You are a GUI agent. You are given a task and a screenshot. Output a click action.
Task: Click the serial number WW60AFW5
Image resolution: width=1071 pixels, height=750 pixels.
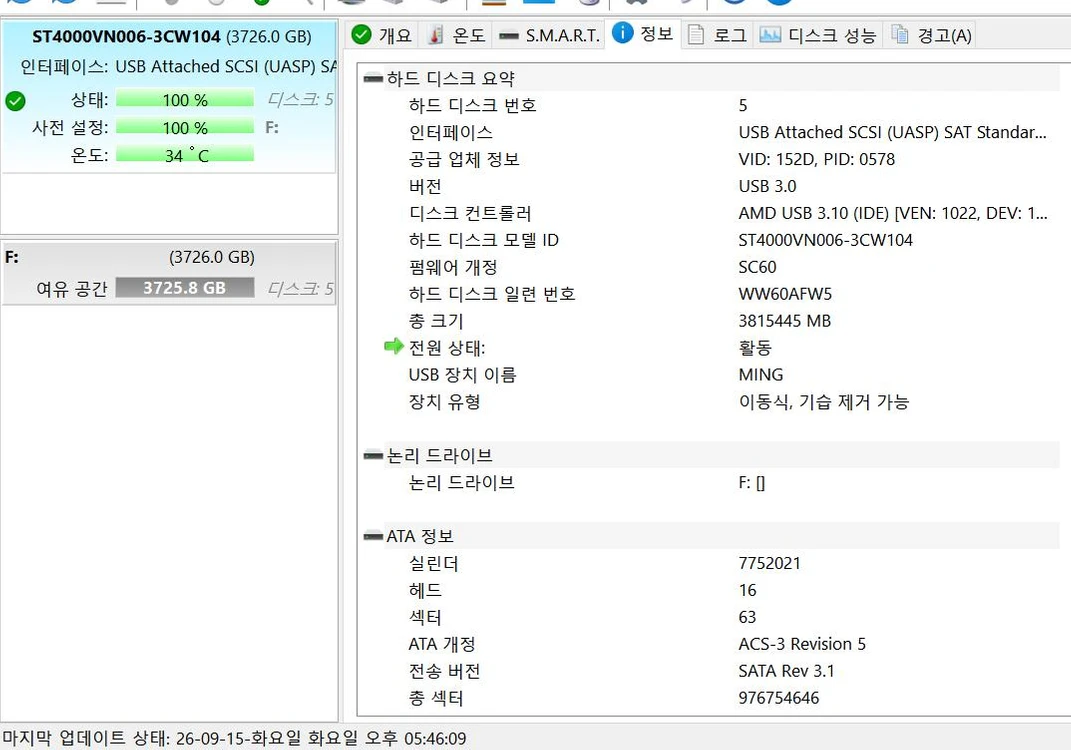(785, 294)
